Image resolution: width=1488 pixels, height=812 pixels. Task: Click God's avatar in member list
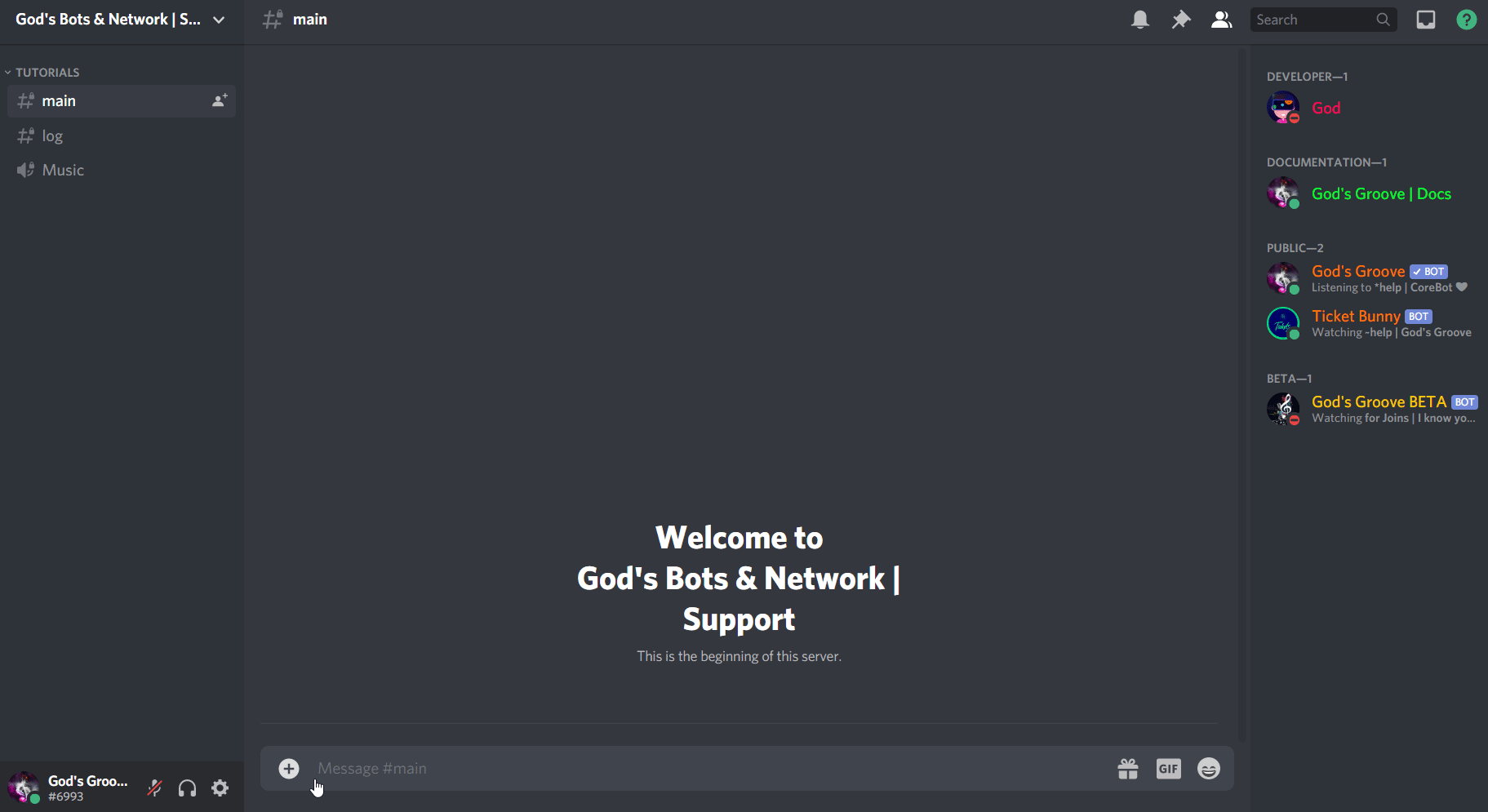click(1283, 108)
